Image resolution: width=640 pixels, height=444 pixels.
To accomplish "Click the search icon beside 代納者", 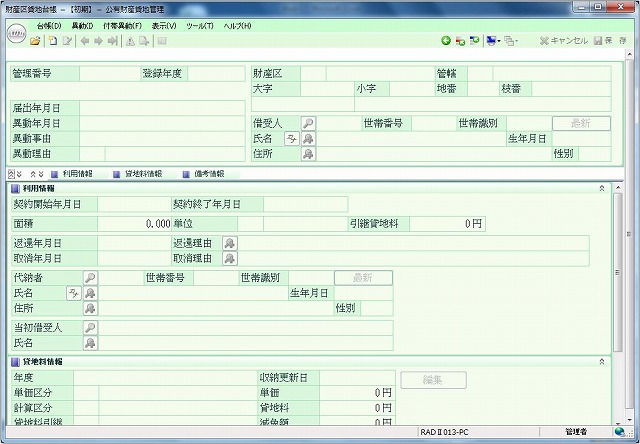I will pos(90,277).
